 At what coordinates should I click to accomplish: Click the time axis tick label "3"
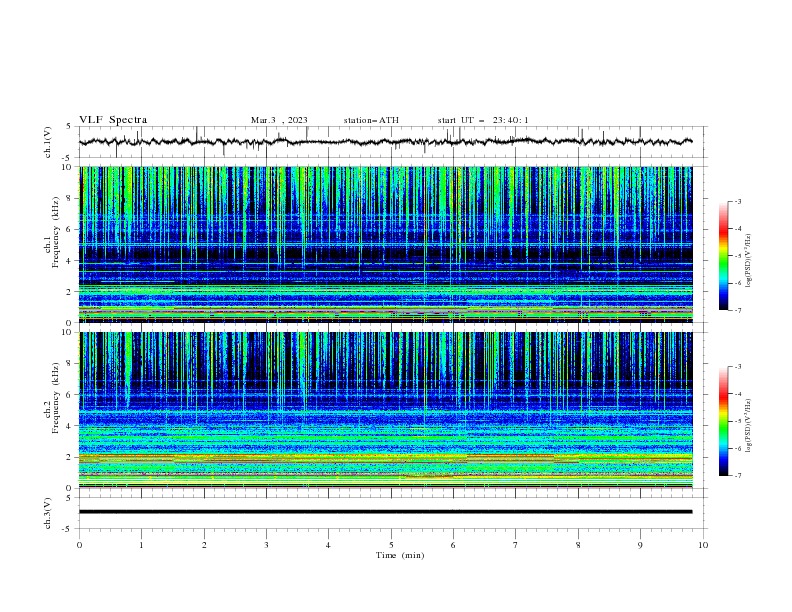tap(266, 545)
